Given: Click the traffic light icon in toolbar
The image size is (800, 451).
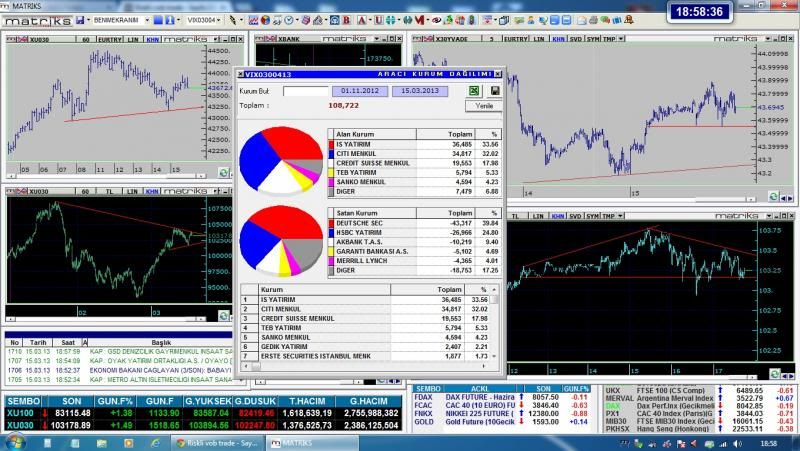Looking at the screenshot, I should 472,20.
